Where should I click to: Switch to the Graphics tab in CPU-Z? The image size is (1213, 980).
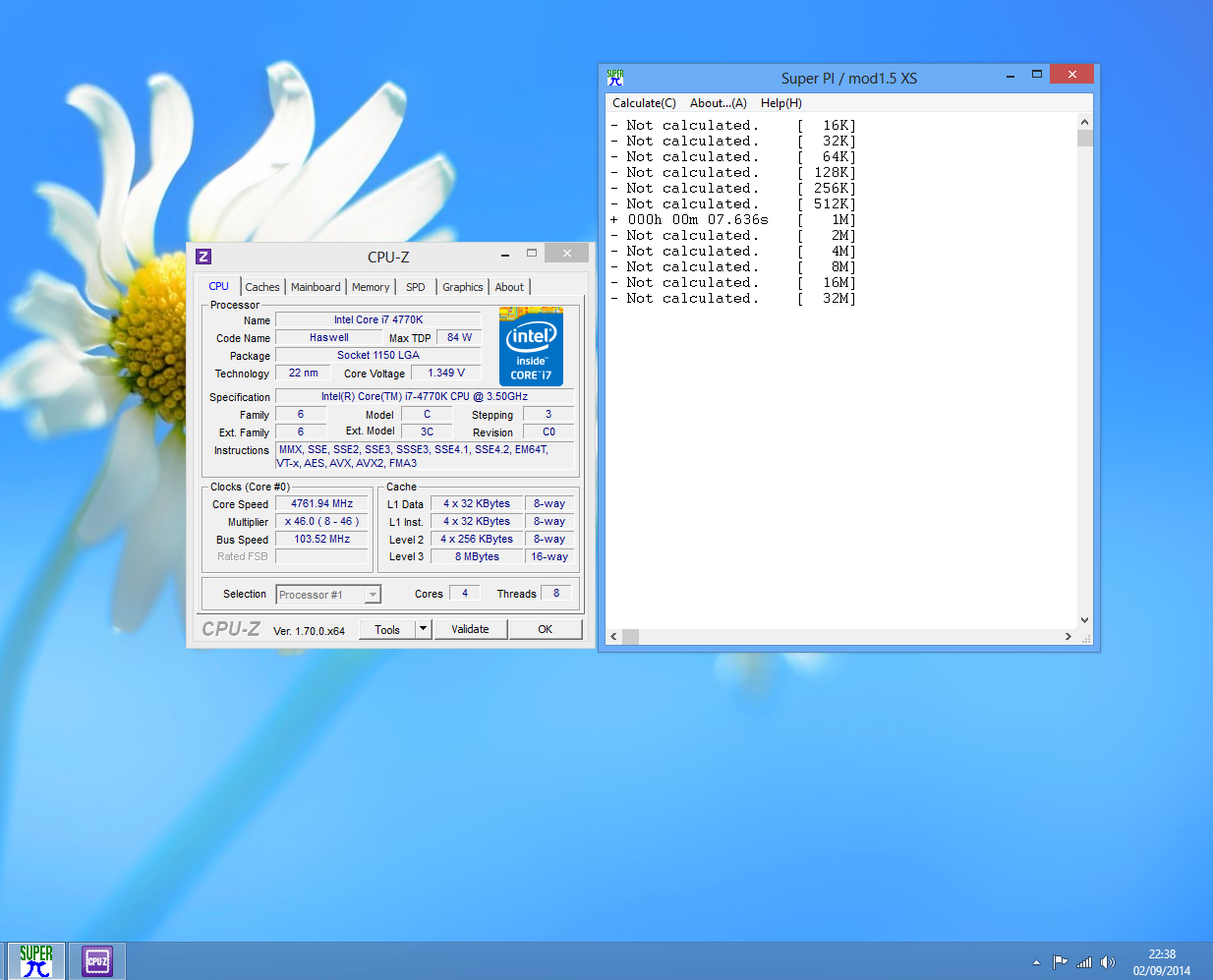pos(463,287)
